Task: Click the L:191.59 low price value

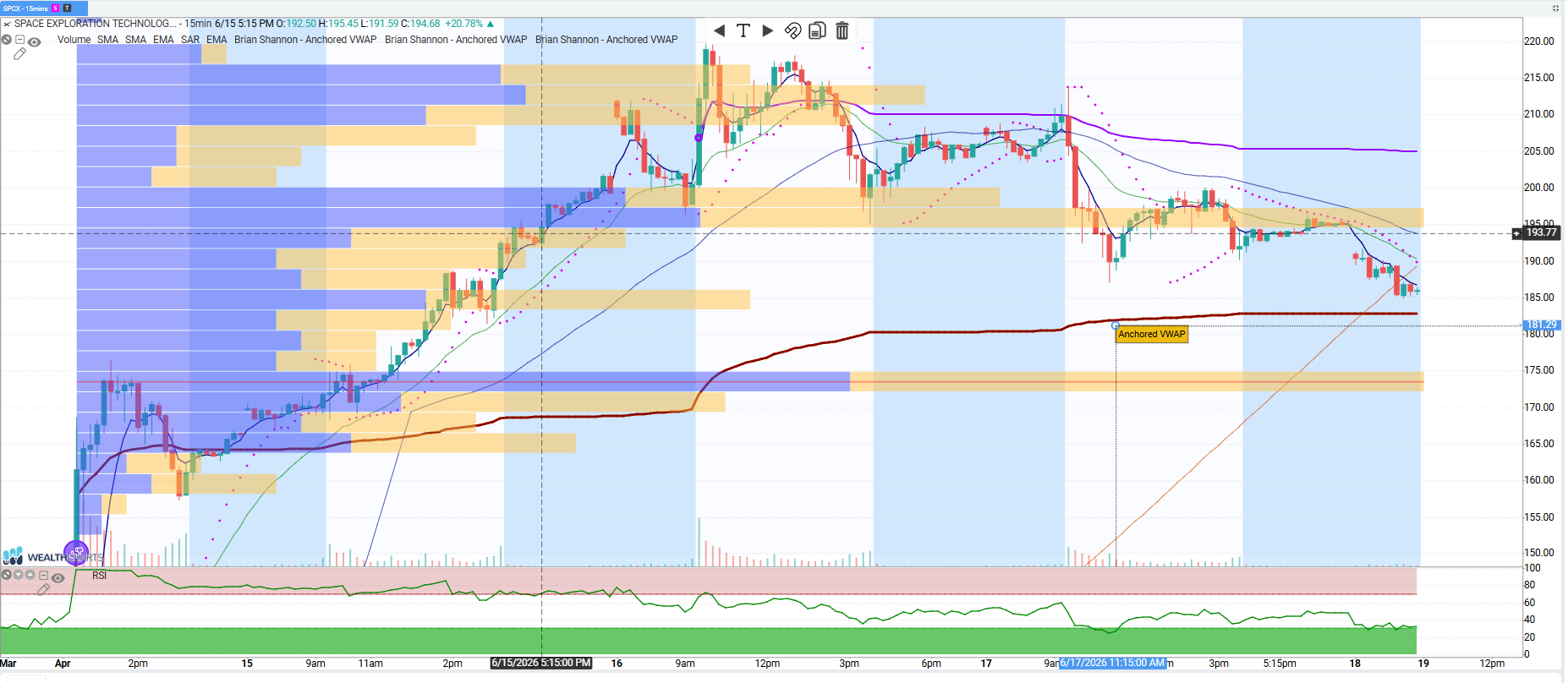Action: [x=380, y=24]
